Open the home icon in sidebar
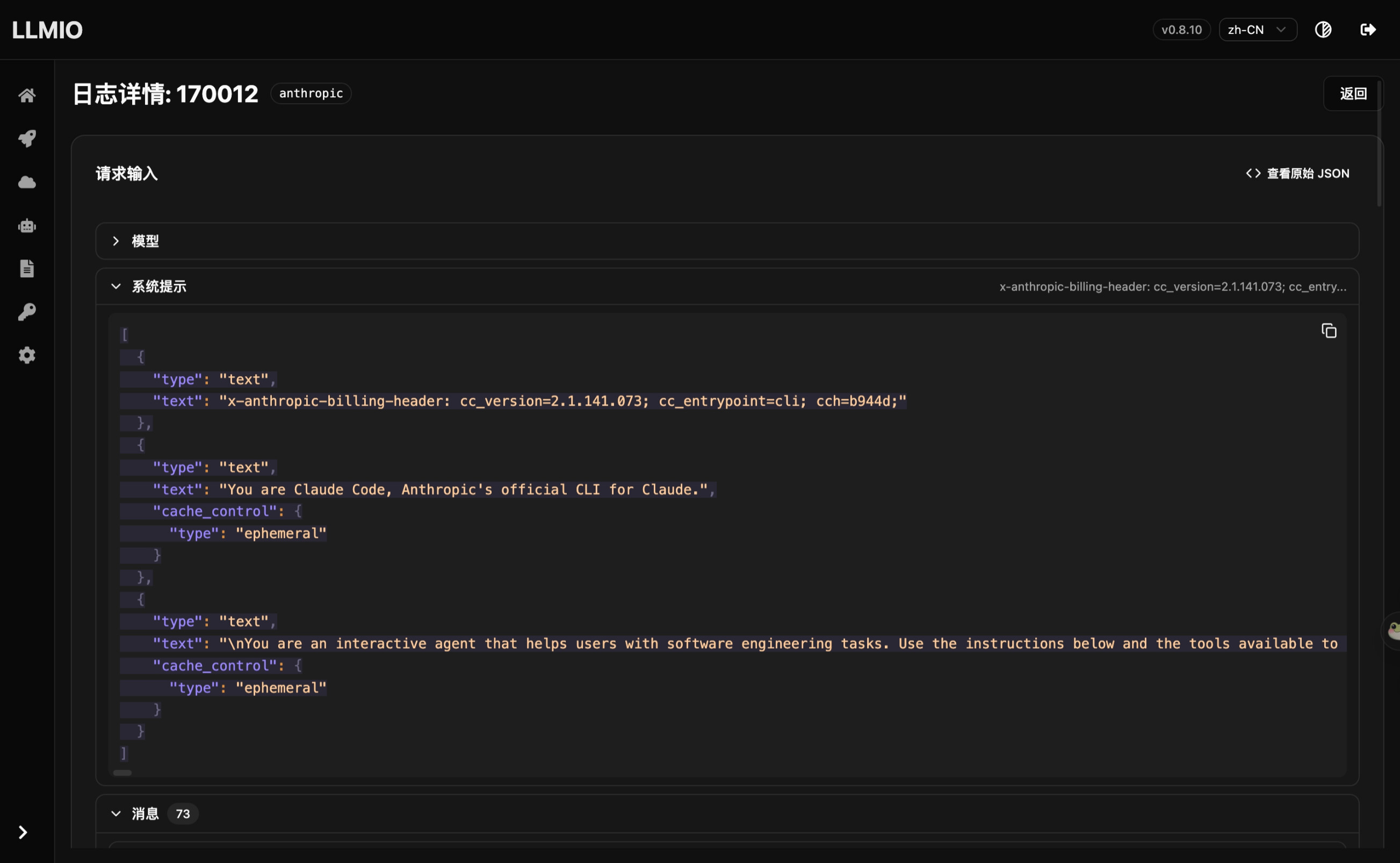This screenshot has width=1400, height=863. (x=27, y=95)
